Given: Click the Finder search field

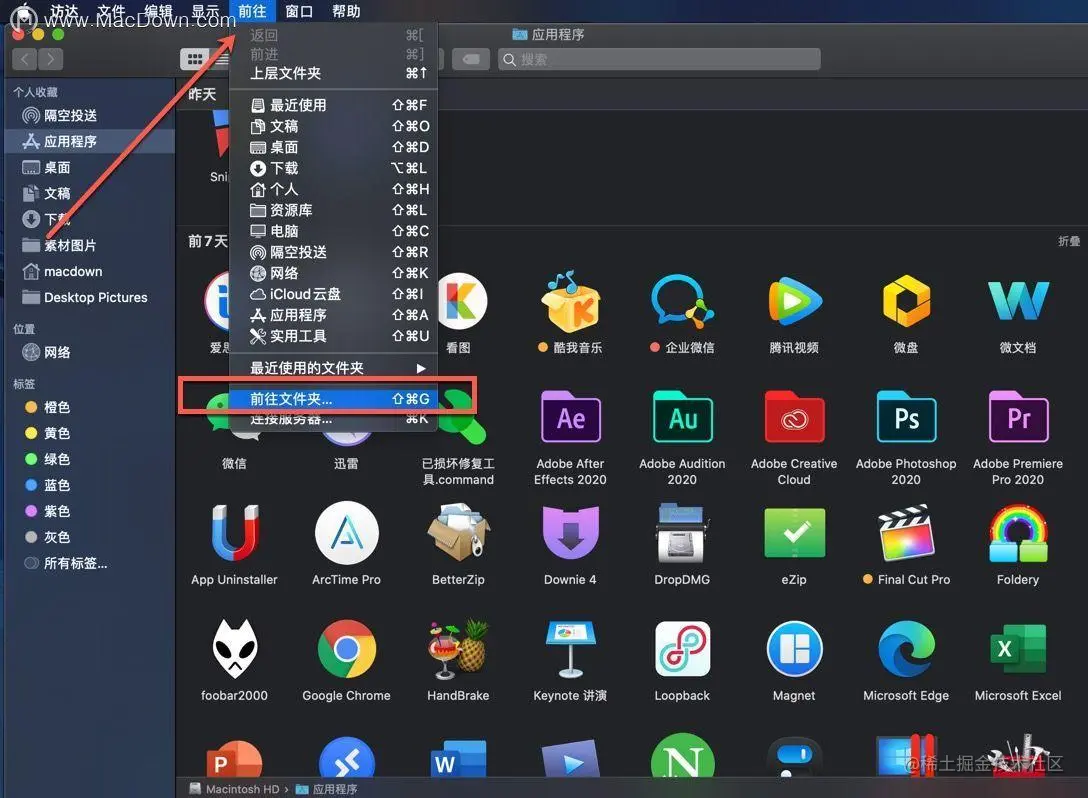Looking at the screenshot, I should [659, 60].
